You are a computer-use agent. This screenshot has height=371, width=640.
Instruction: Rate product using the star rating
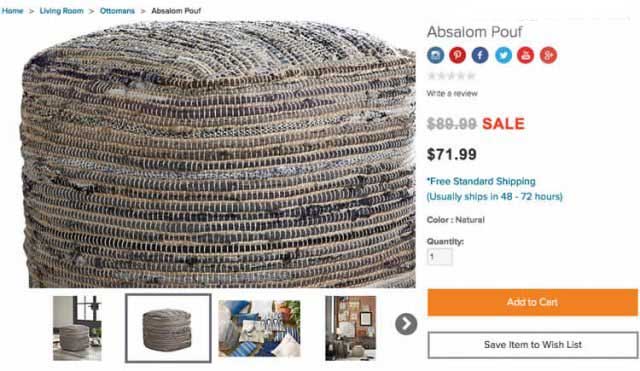pos(451,76)
